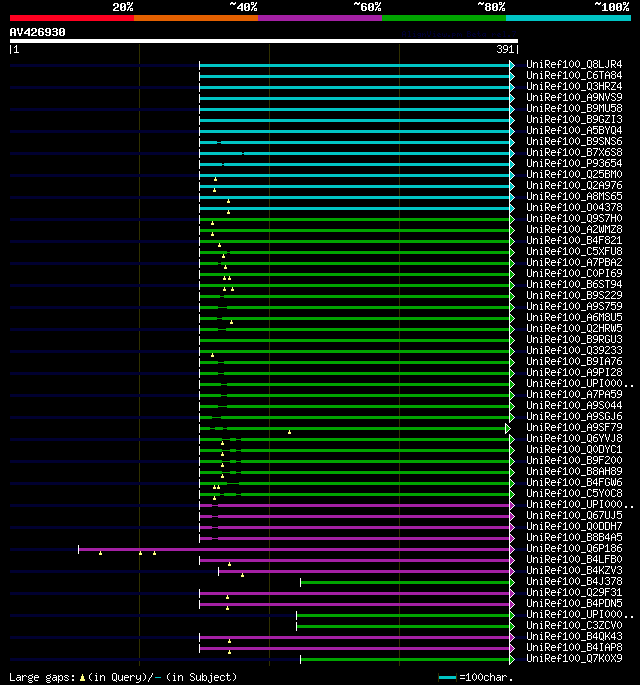640x685 pixels.
Task: Select hit label UniRef100_Q29F31
Action: coord(574,592)
